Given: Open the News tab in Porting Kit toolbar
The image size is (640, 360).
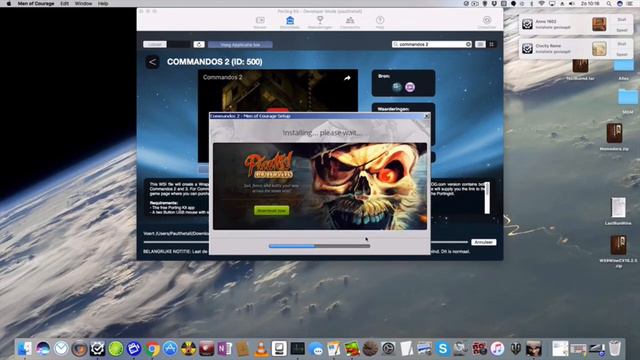Looking at the screenshot, I should point(260,22).
